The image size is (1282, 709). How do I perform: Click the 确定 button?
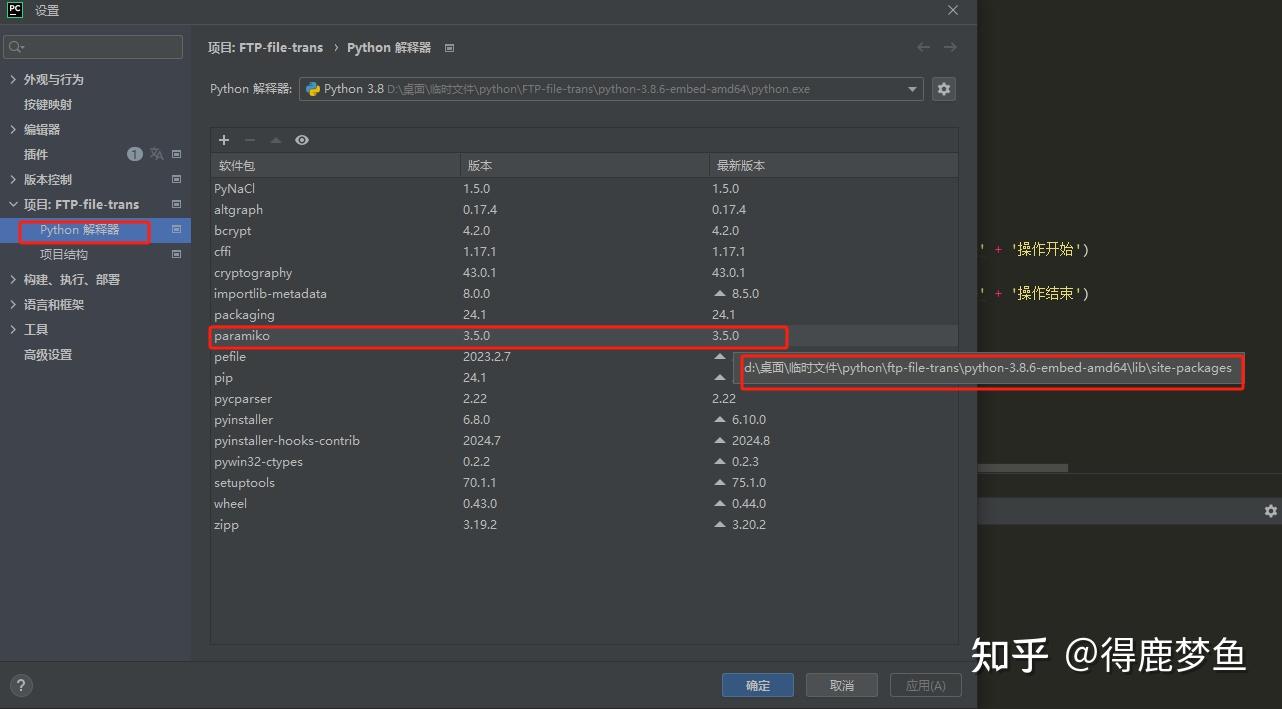point(757,685)
